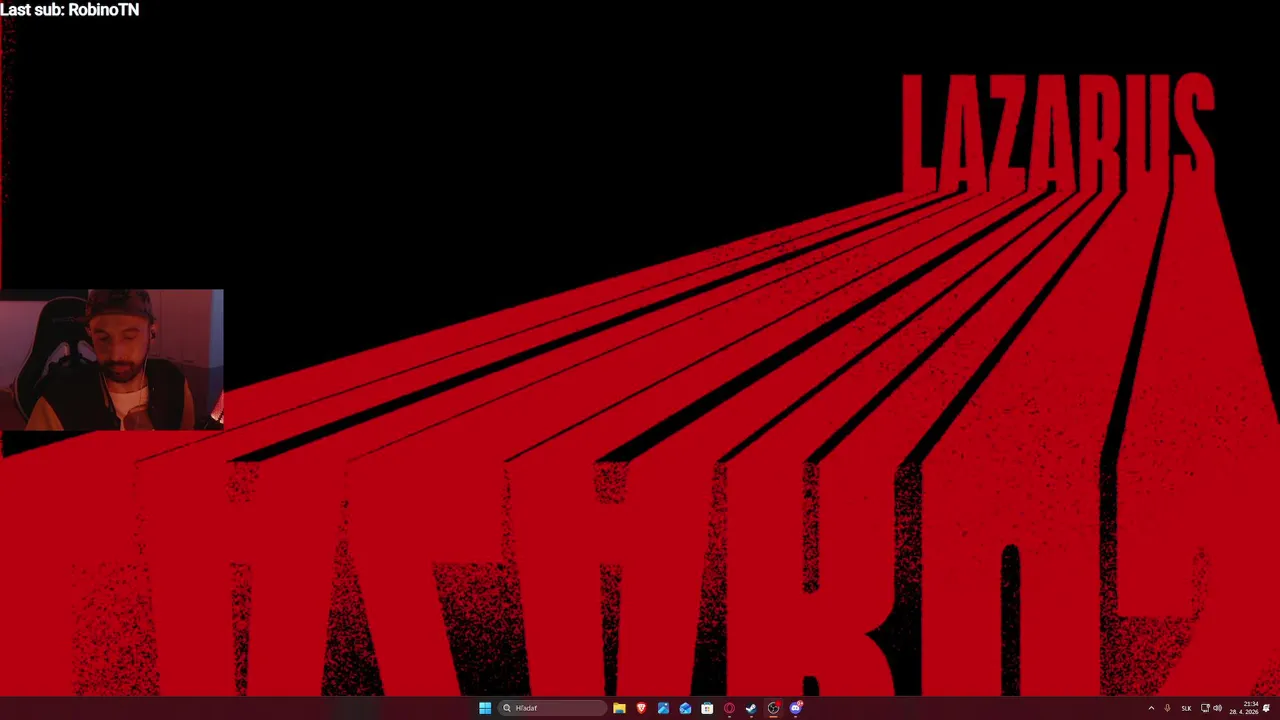1280x720 pixels.
Task: Click the microphone icon in the system tray
Action: click(x=1167, y=708)
